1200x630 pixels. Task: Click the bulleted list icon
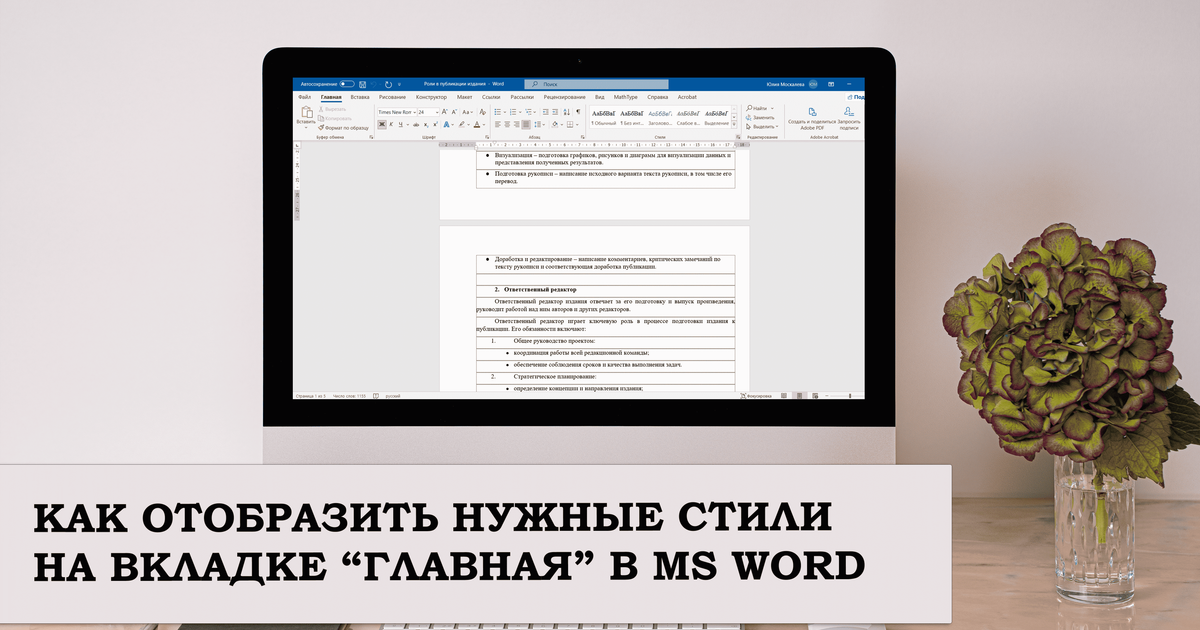click(x=497, y=112)
